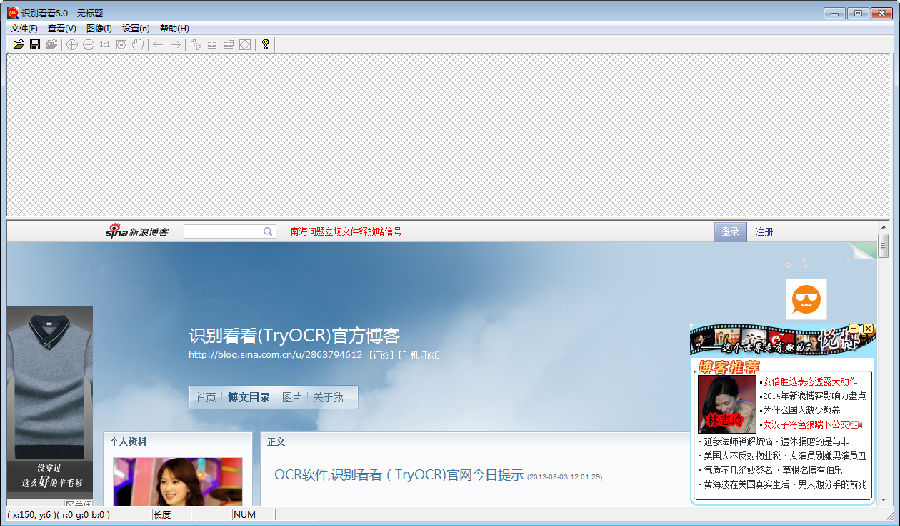
Task: Click the search magnifier in Sina box
Action: coord(268,232)
